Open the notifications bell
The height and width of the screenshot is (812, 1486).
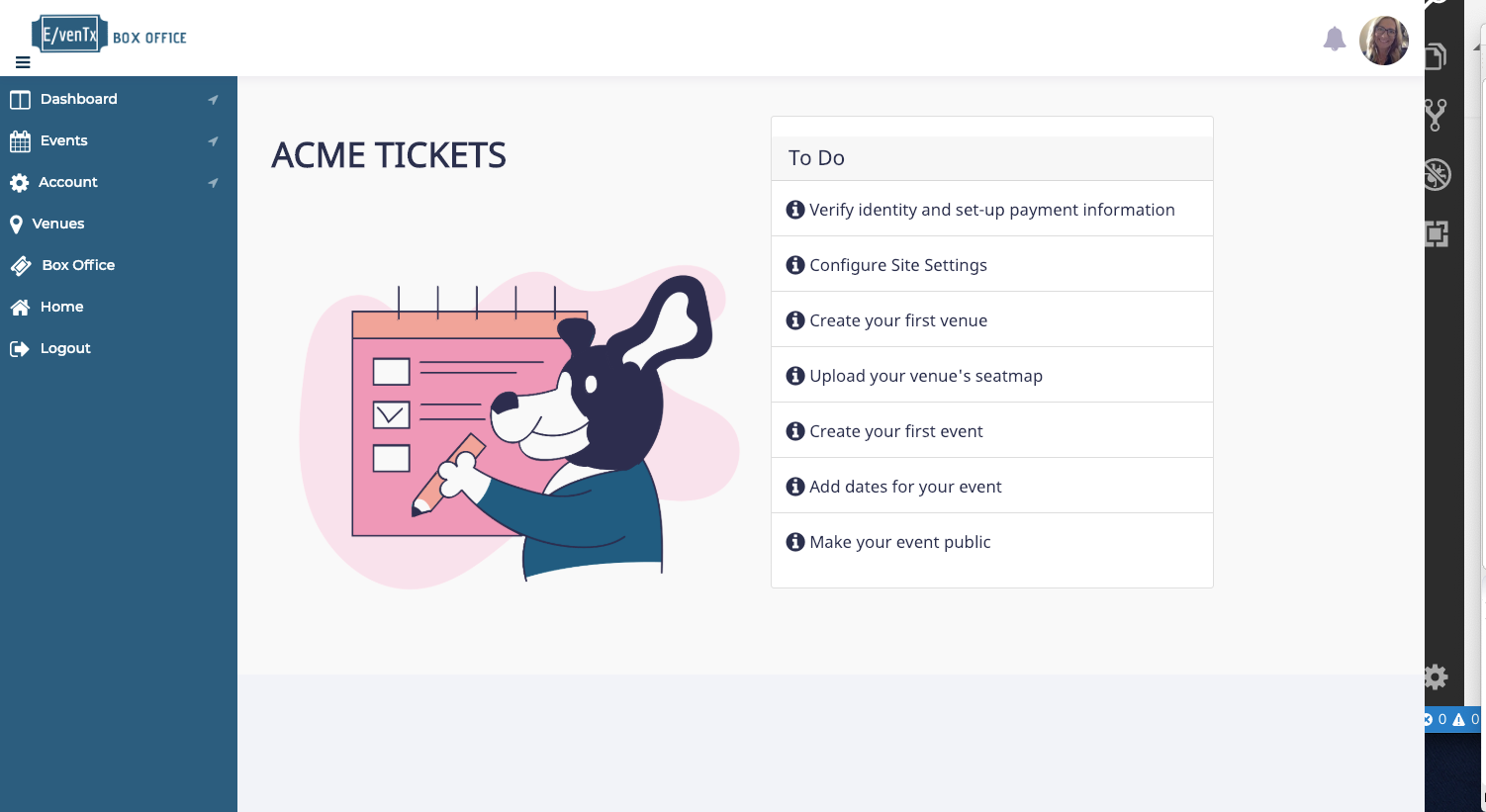coord(1334,40)
